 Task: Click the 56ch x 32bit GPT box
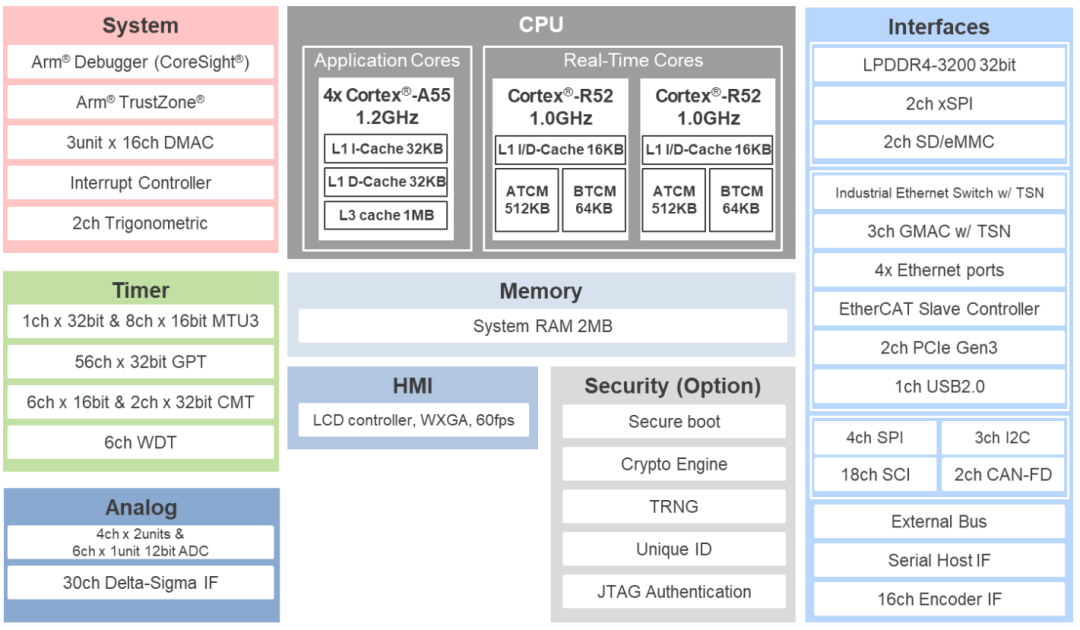[140, 362]
